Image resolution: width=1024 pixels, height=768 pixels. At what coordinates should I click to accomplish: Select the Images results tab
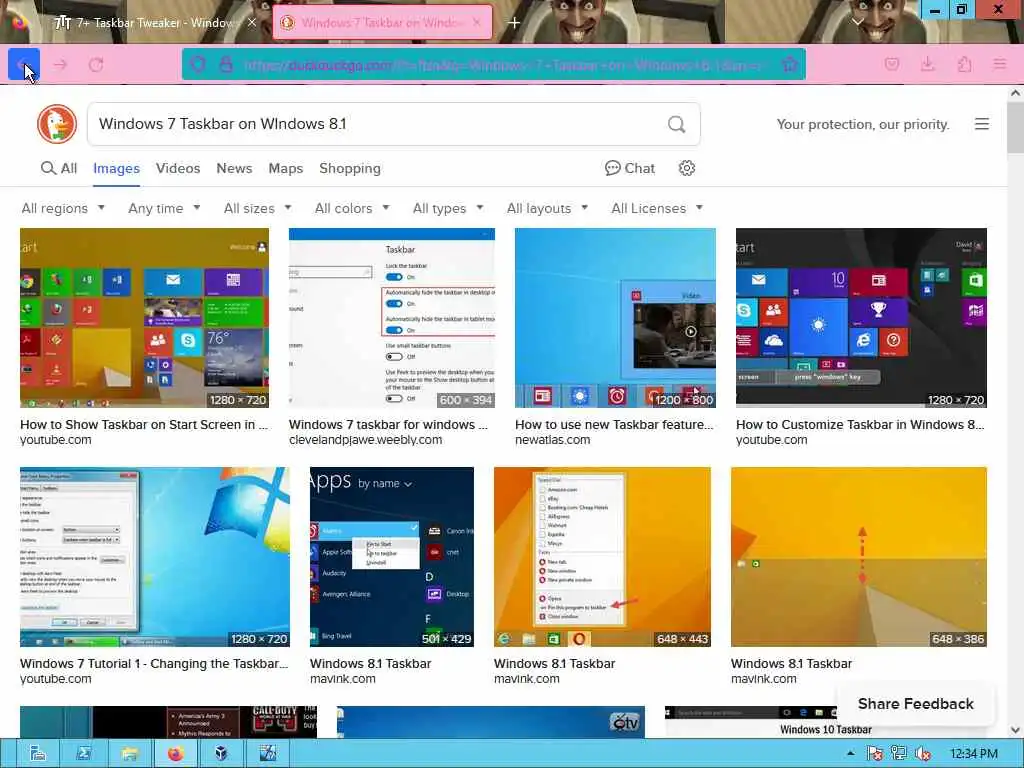(116, 168)
